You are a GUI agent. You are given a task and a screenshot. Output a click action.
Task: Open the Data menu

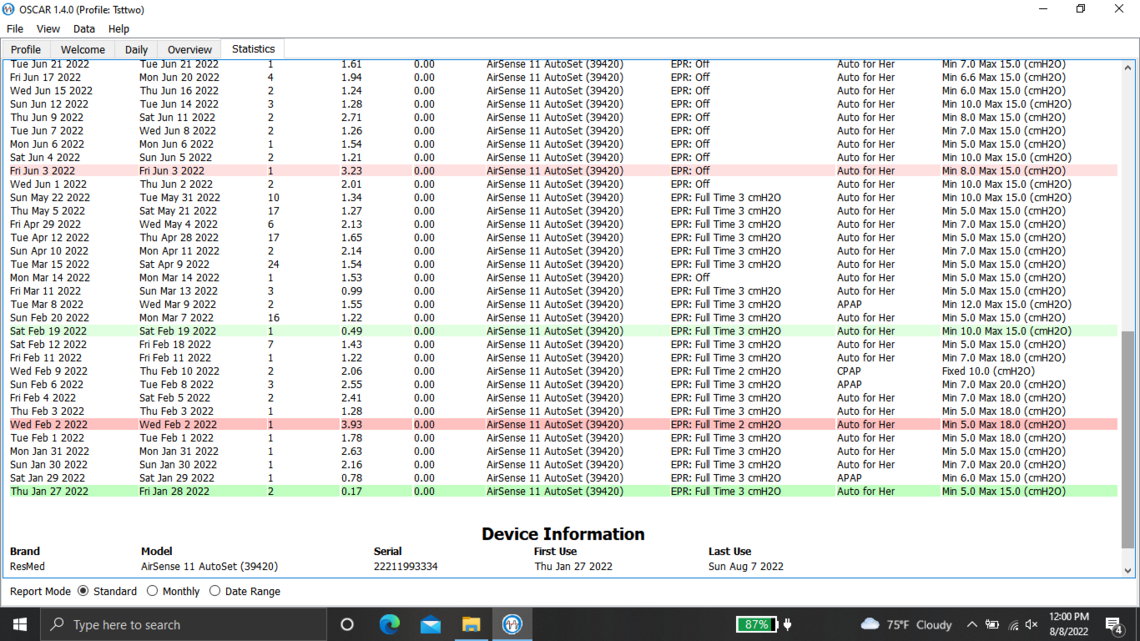tap(84, 29)
